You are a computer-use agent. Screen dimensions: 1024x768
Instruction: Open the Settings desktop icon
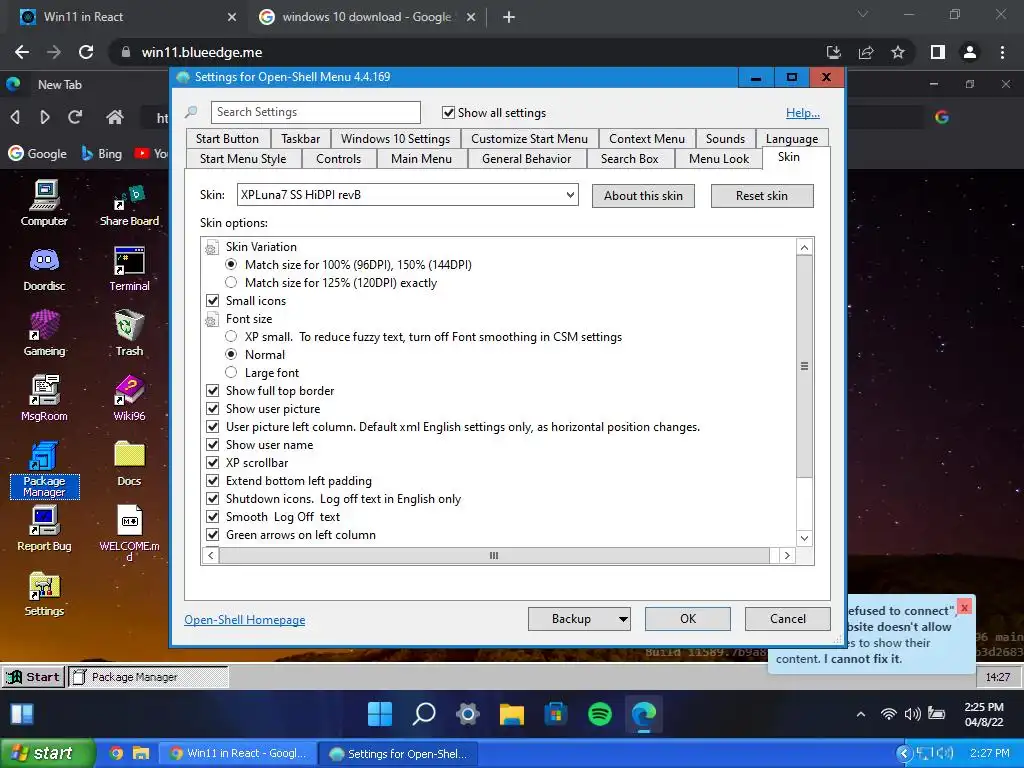click(44, 594)
